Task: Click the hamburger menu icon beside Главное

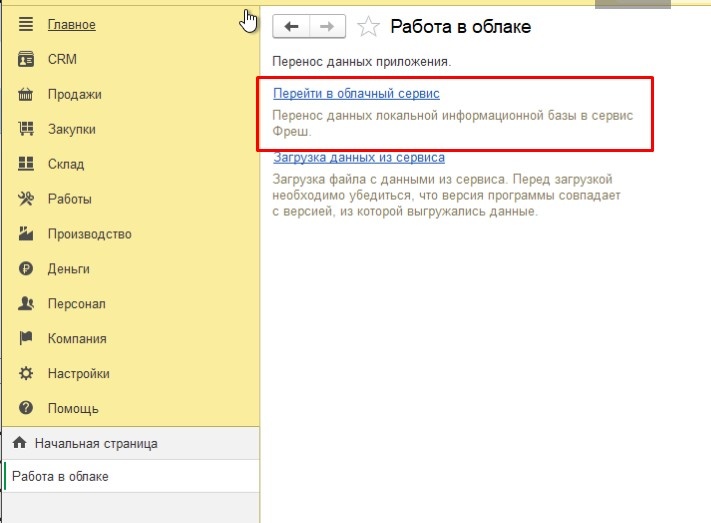Action: point(26,24)
